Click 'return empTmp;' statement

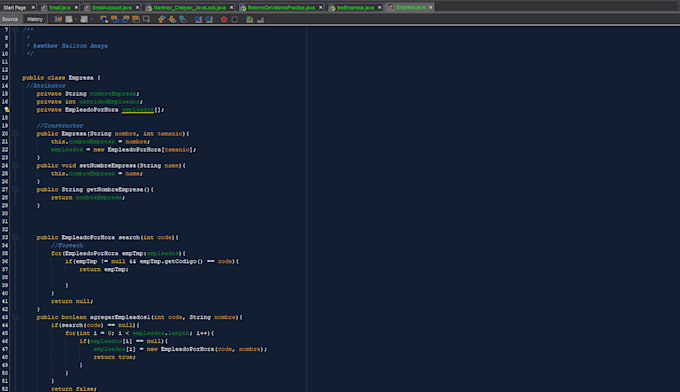click(x=104, y=269)
